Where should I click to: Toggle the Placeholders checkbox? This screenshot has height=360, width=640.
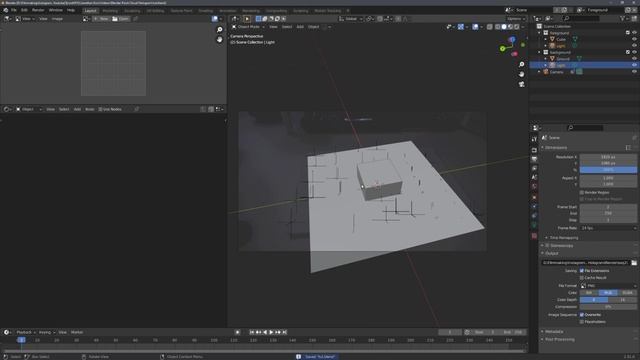tap(582, 322)
